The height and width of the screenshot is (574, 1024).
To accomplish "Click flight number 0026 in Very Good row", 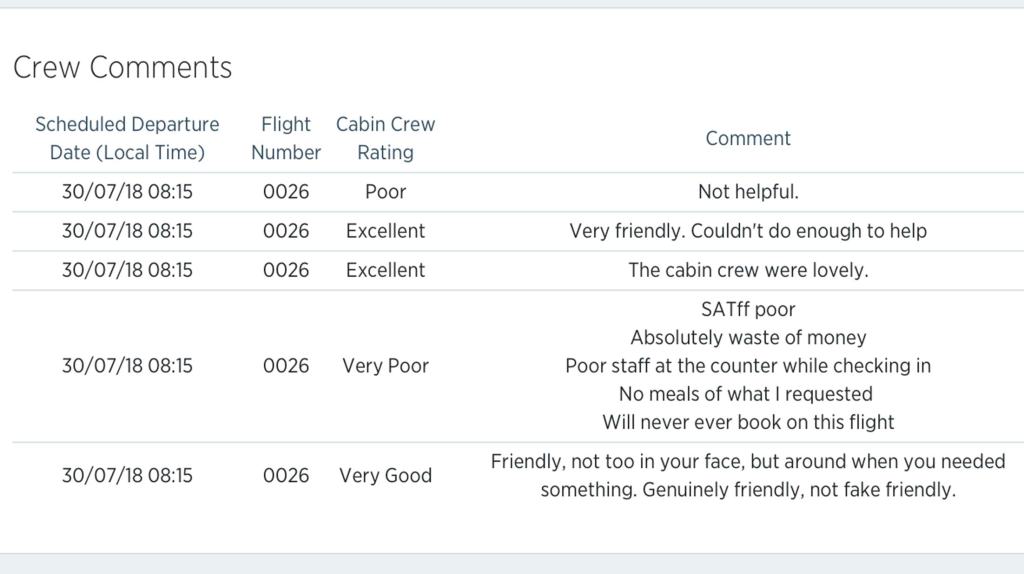I will [x=286, y=476].
